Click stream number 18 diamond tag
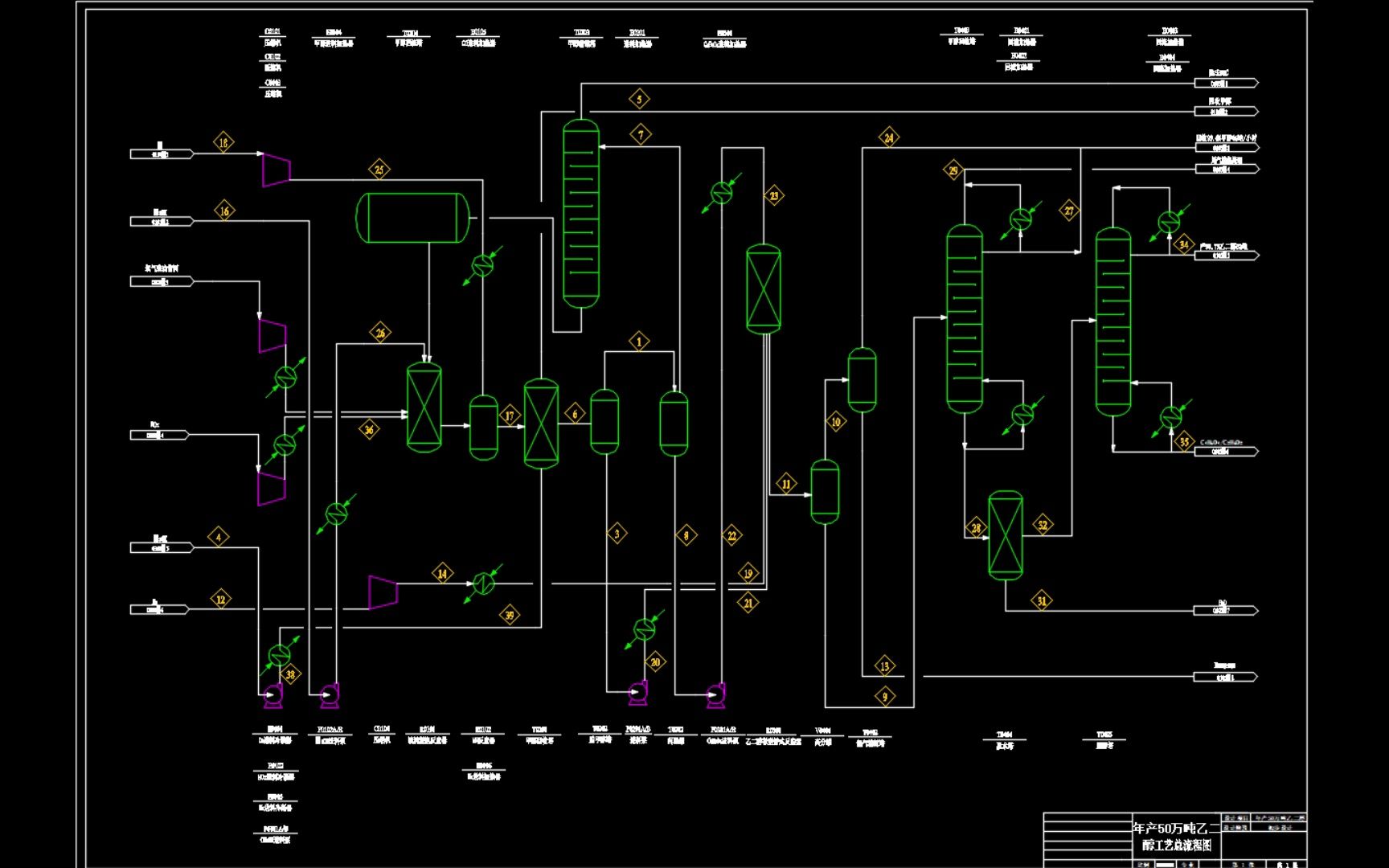Screen dimensions: 1389x868 [x=223, y=142]
